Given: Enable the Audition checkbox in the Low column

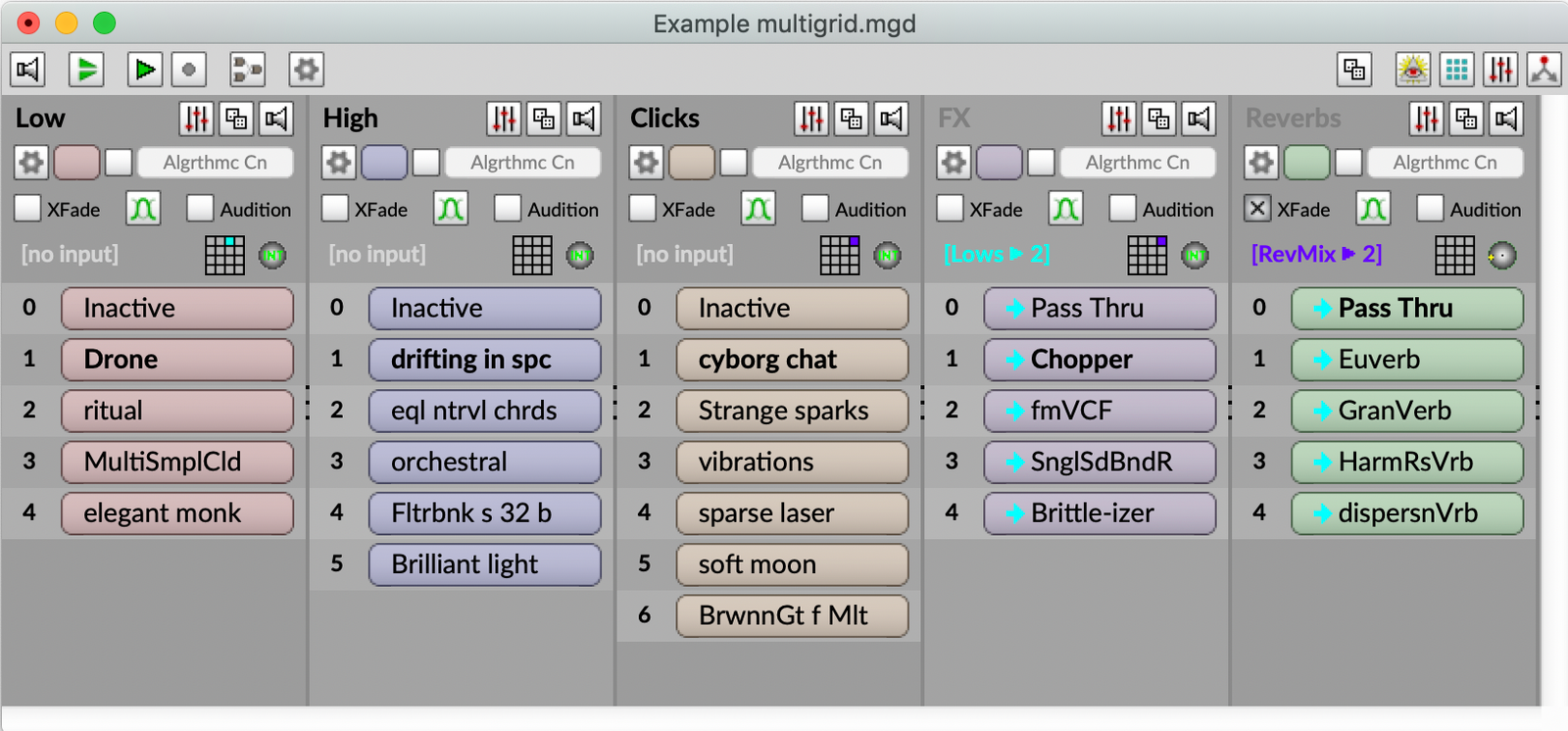Looking at the screenshot, I should [200, 209].
